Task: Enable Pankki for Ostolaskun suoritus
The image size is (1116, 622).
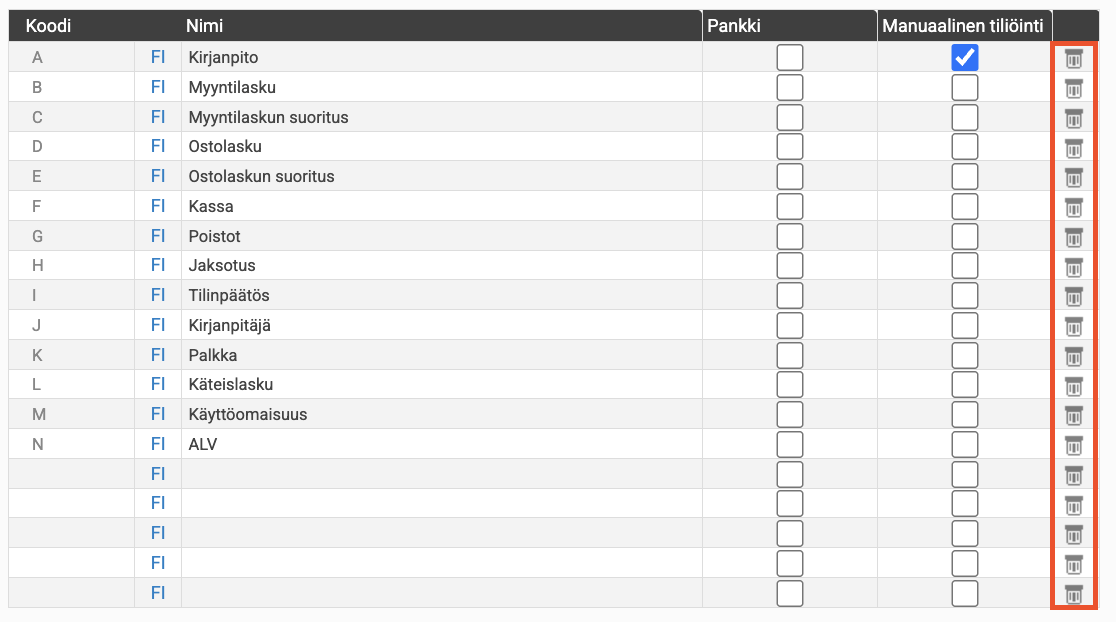Action: pos(790,177)
